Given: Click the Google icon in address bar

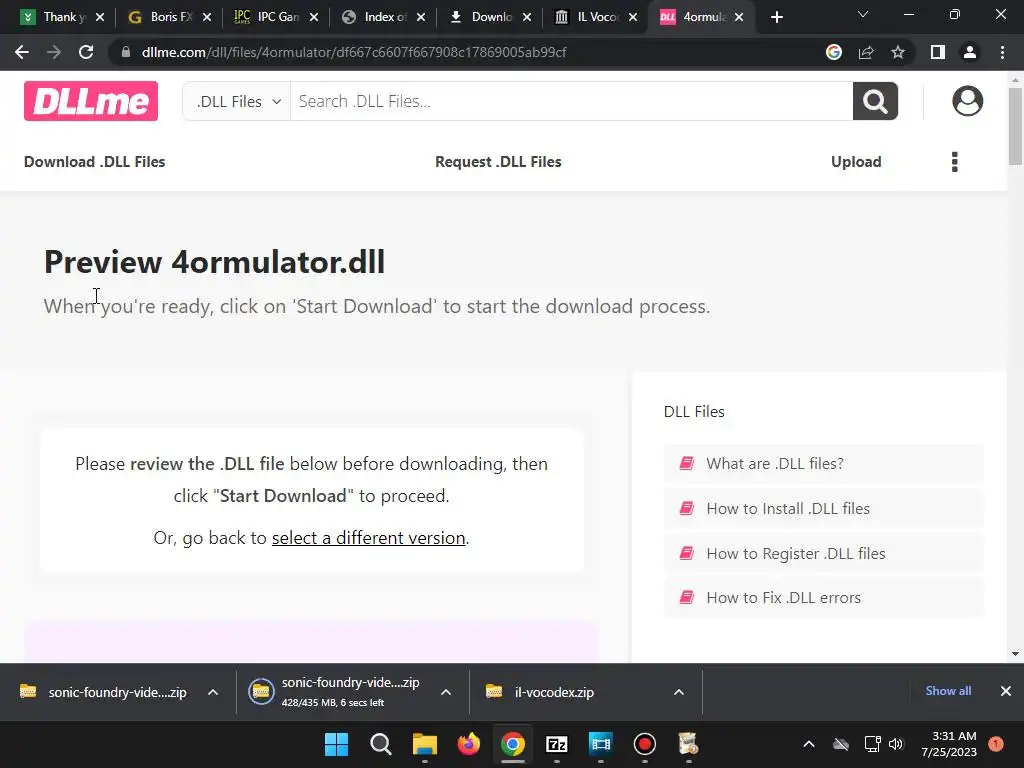Looking at the screenshot, I should [x=833, y=52].
